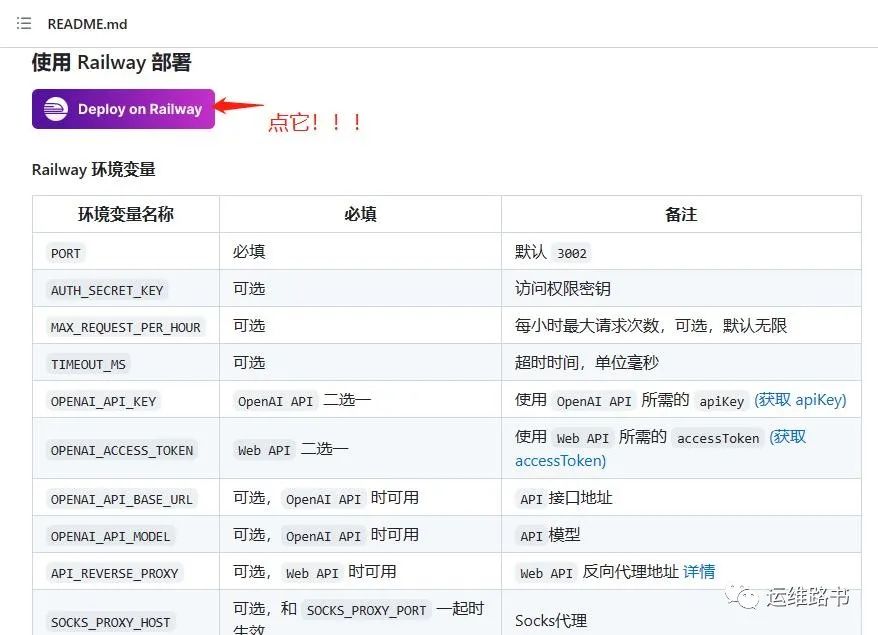Select the README.md file title

(x=87, y=24)
